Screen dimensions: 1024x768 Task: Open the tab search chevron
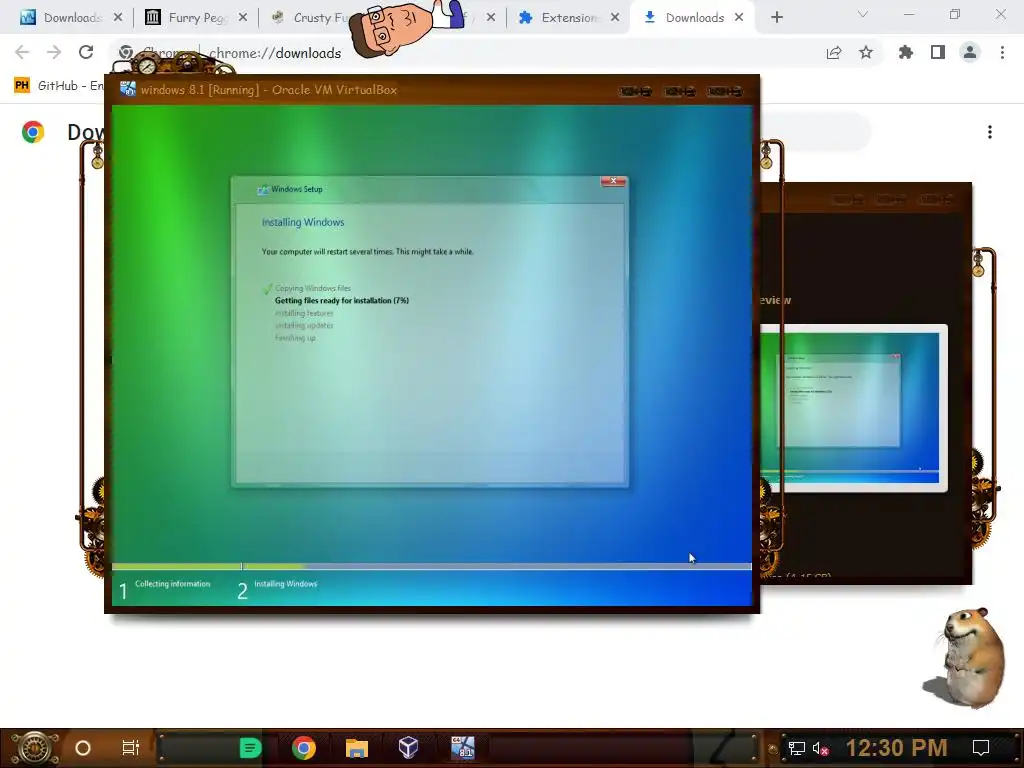coord(863,14)
